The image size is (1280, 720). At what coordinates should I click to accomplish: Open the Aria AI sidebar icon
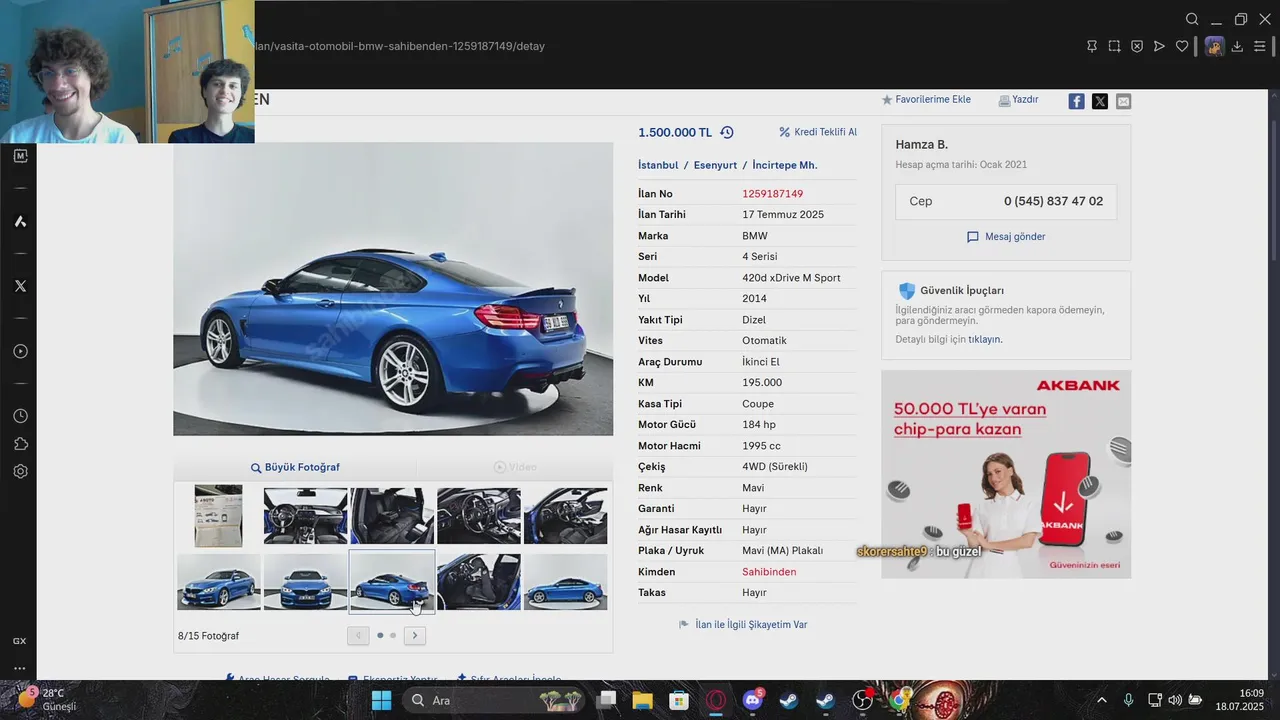click(20, 221)
